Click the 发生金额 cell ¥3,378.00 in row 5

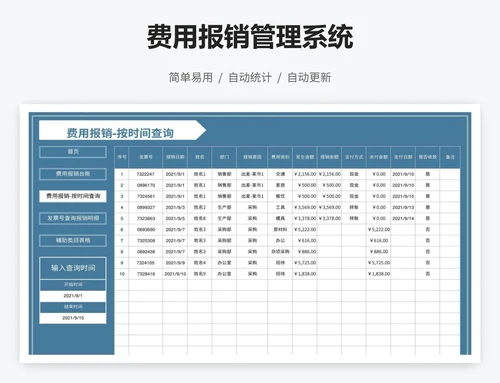(305, 218)
